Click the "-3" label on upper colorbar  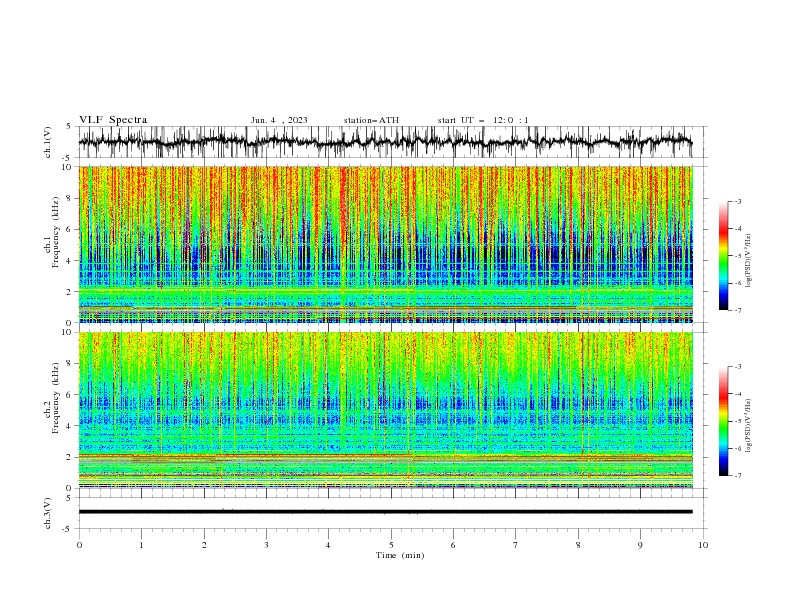coord(737,201)
